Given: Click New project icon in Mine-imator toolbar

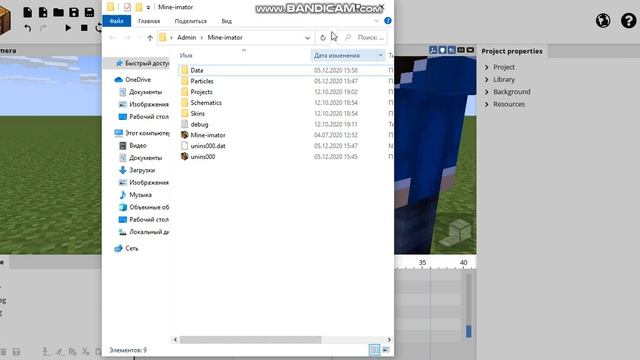Looking at the screenshot, I should click(x=27, y=12).
